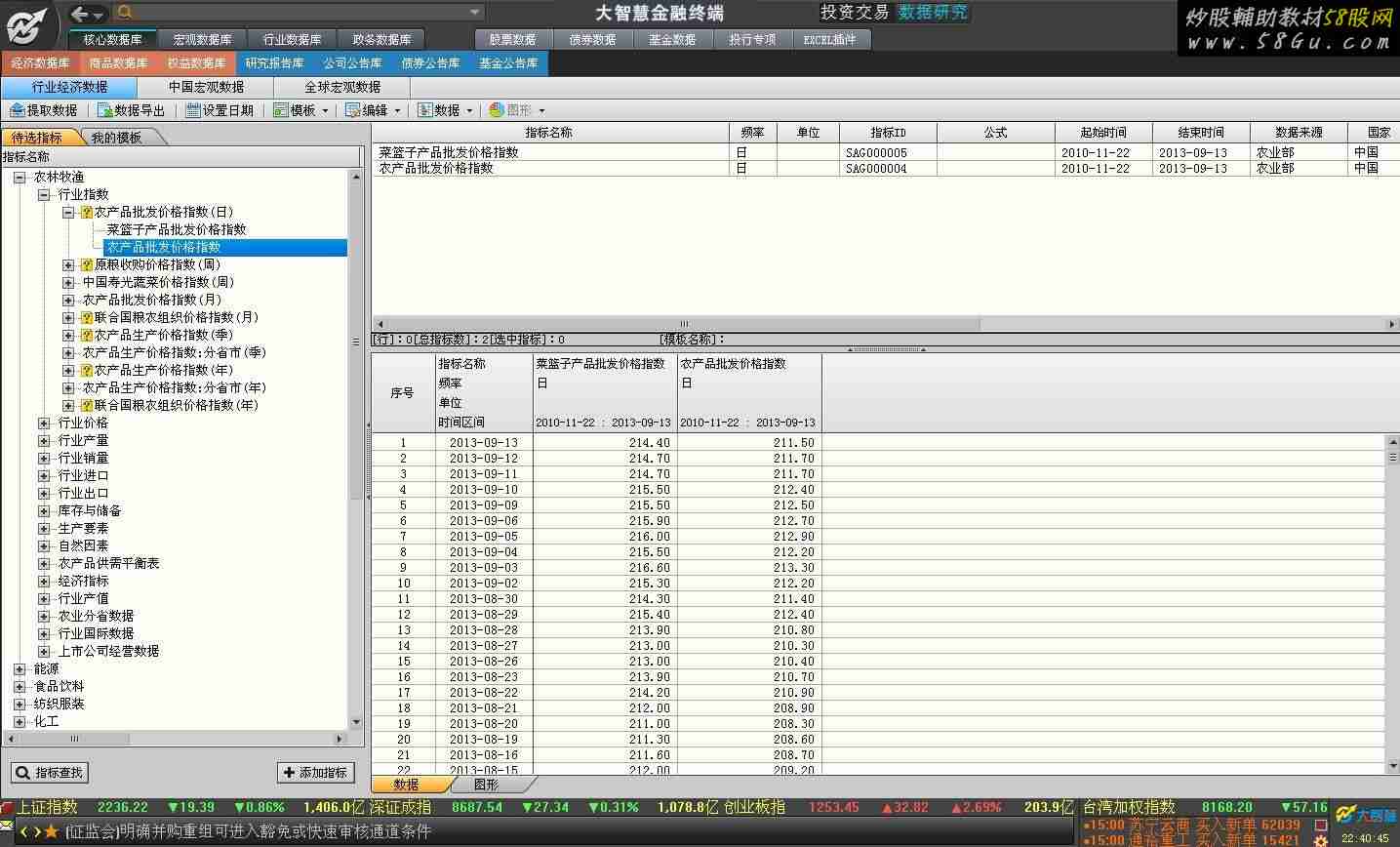Click the search magnifier icon in the top bar

[x=124, y=13]
